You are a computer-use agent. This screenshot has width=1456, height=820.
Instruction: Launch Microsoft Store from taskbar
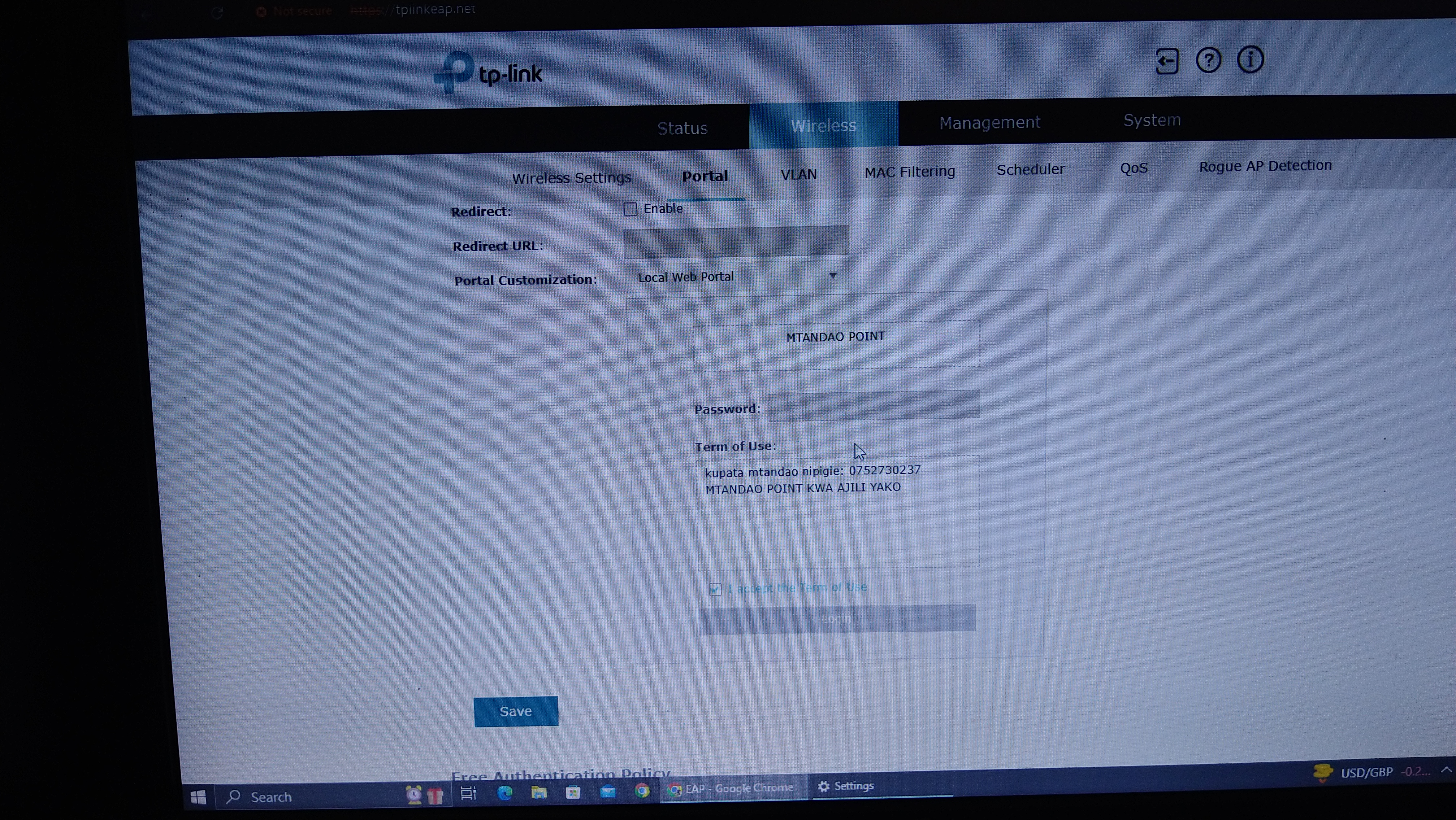(573, 792)
